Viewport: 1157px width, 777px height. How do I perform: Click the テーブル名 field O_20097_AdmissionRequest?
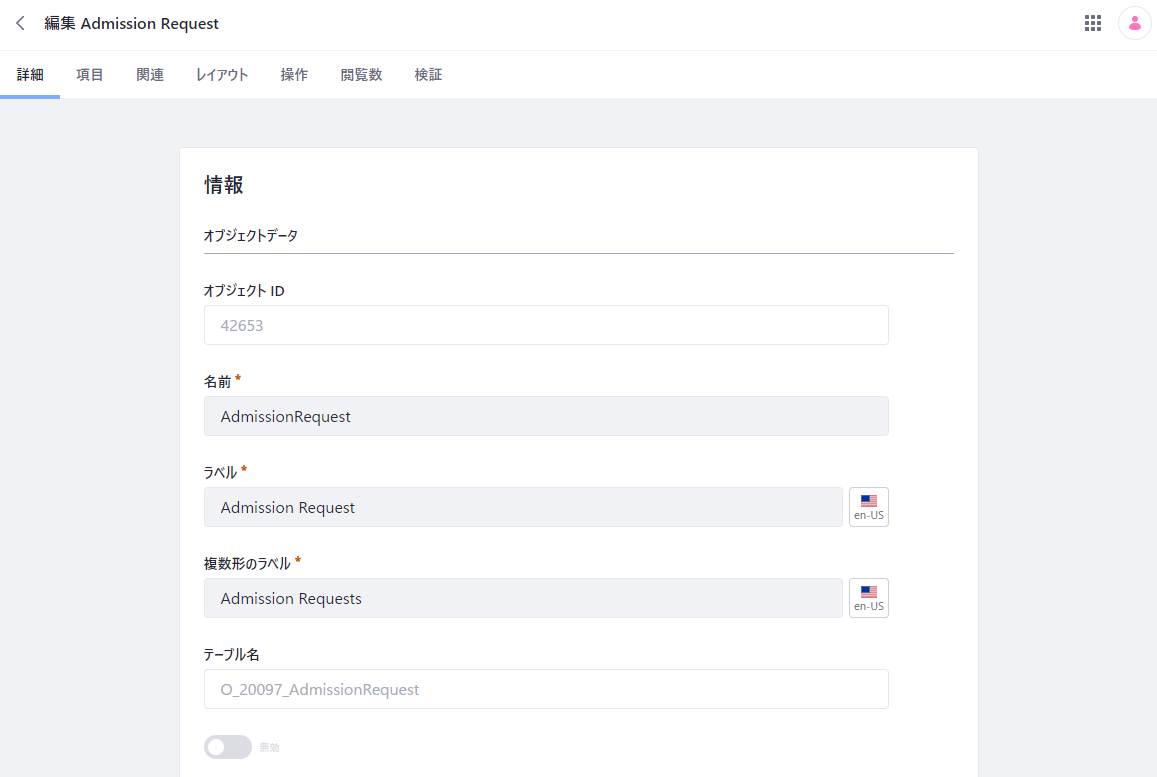point(546,689)
